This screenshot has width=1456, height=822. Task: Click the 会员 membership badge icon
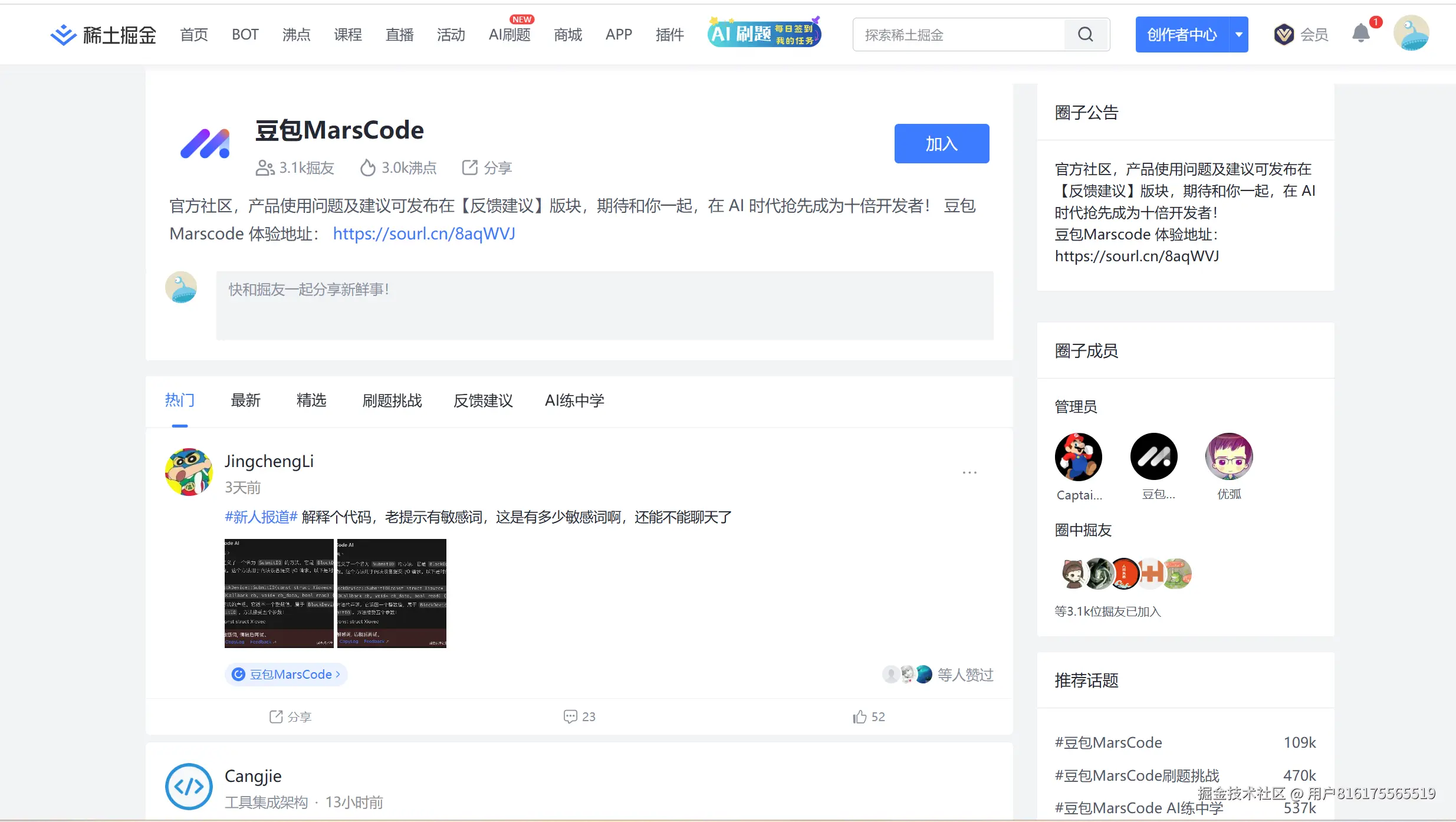(1284, 35)
